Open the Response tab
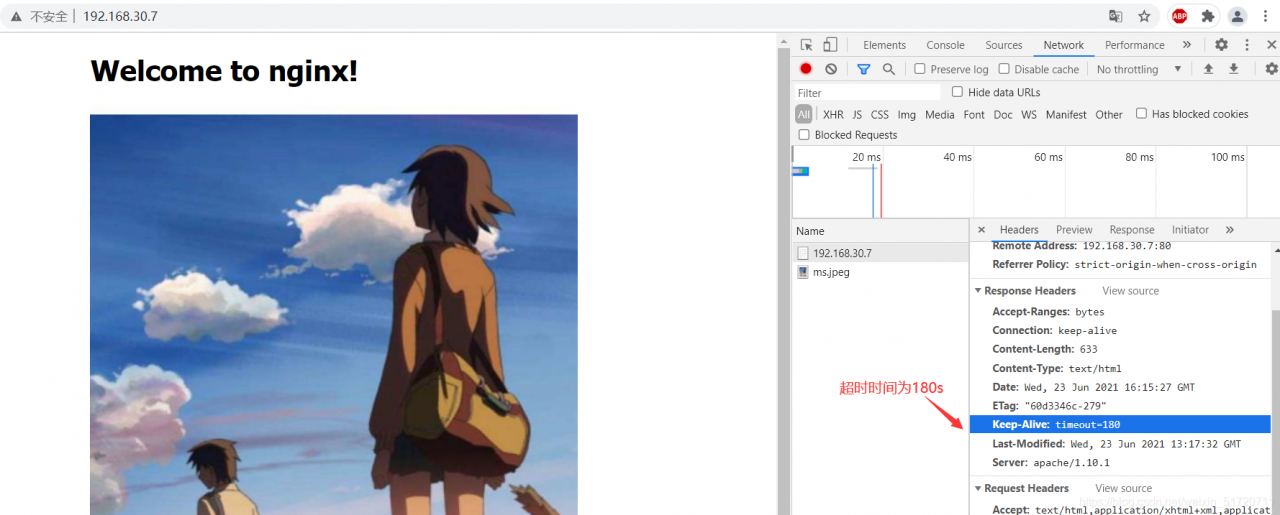The width and height of the screenshot is (1280, 515). pyautogui.click(x=1132, y=230)
